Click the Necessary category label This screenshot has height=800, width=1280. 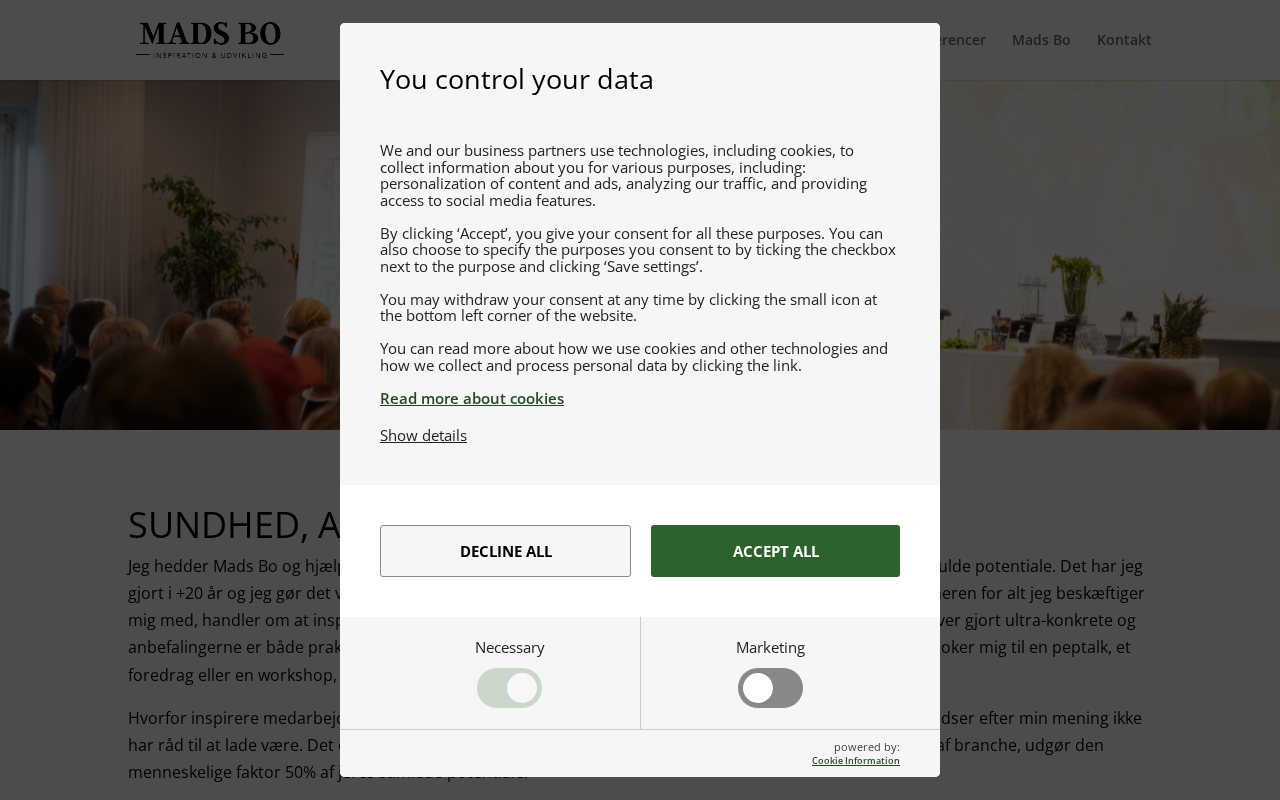click(509, 648)
